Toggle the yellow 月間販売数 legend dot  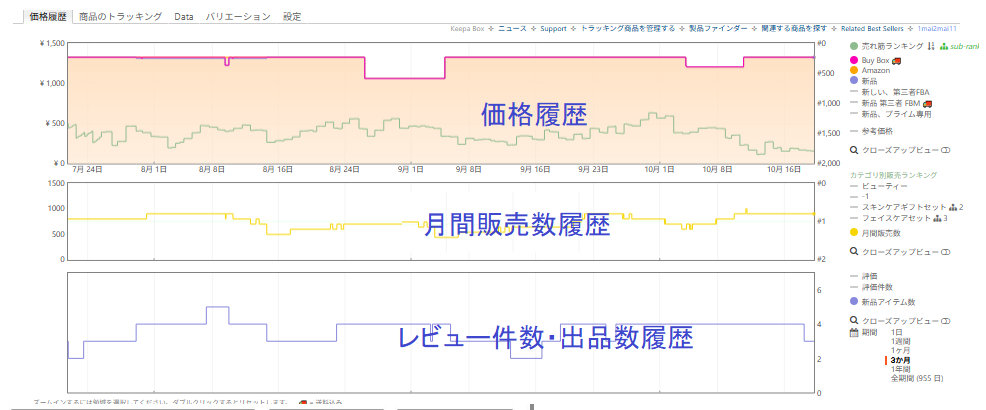(853, 232)
